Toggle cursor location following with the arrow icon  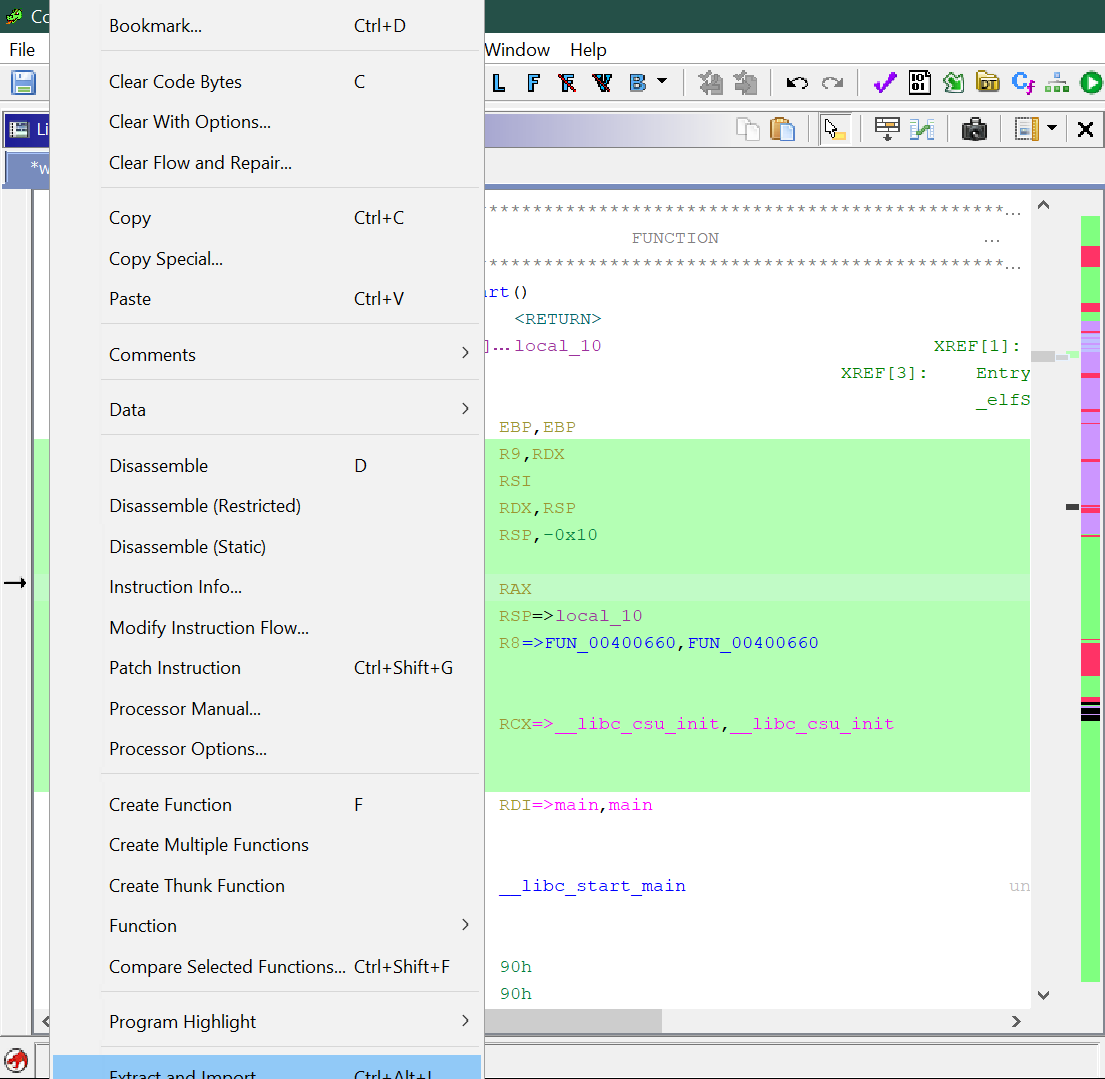835,129
